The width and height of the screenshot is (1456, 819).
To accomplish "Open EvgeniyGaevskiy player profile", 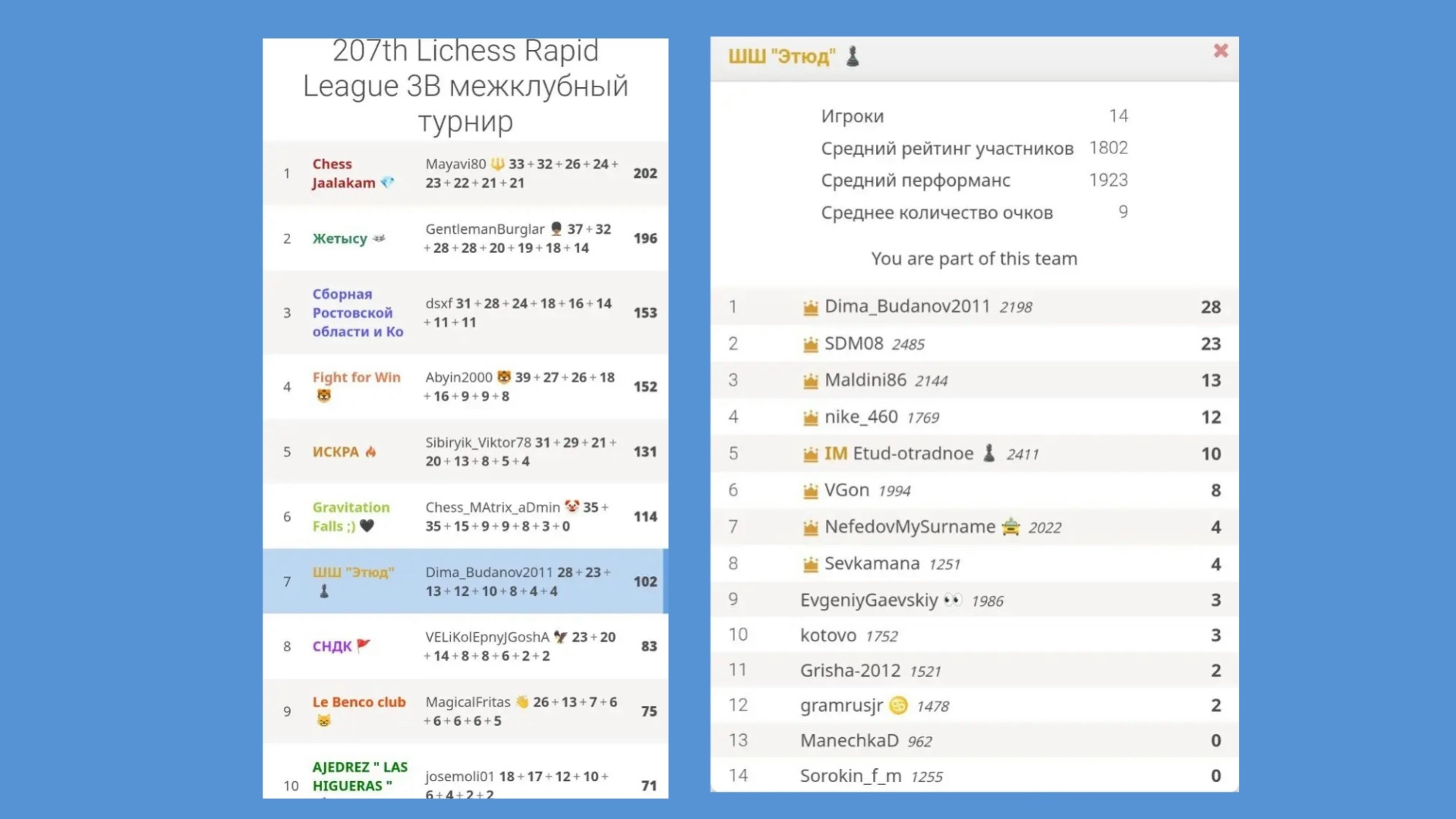I will (869, 600).
